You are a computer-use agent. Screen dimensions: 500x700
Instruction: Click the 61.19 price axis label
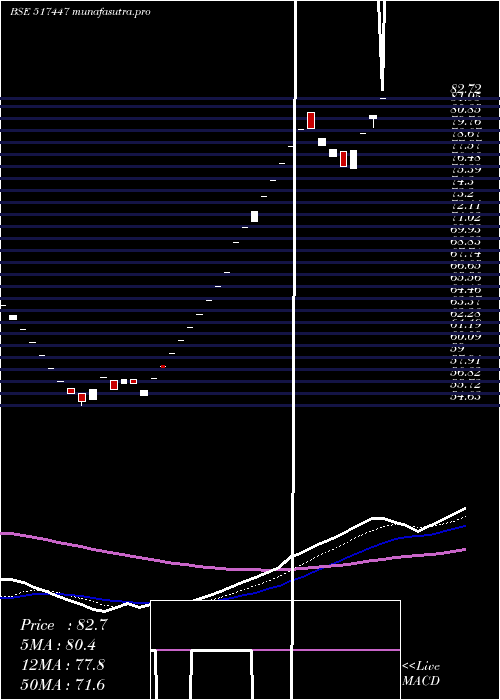coord(466,325)
